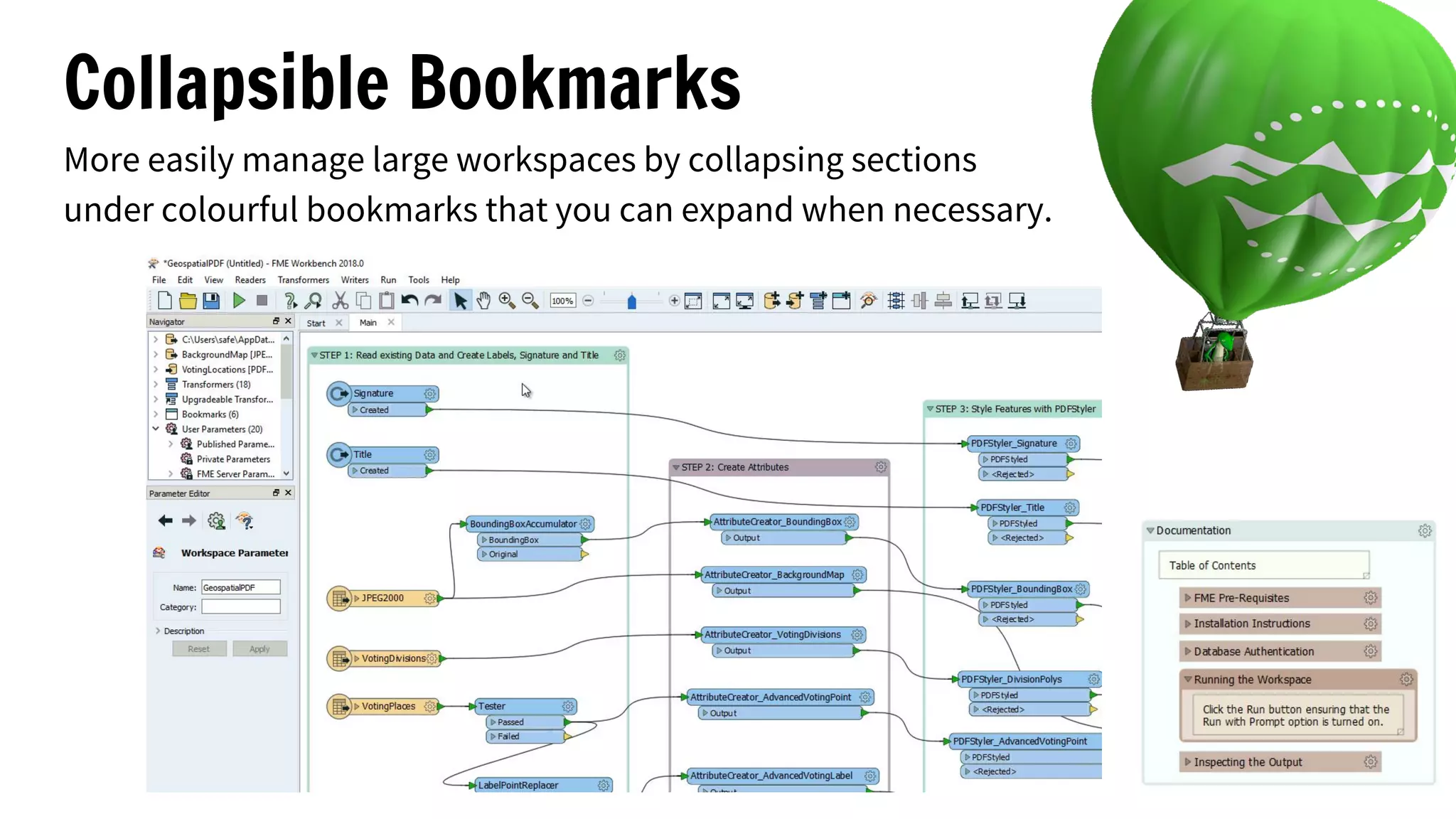Open the STEP 2 bookmark gear icon
The height and width of the screenshot is (819, 1456).
click(881, 467)
